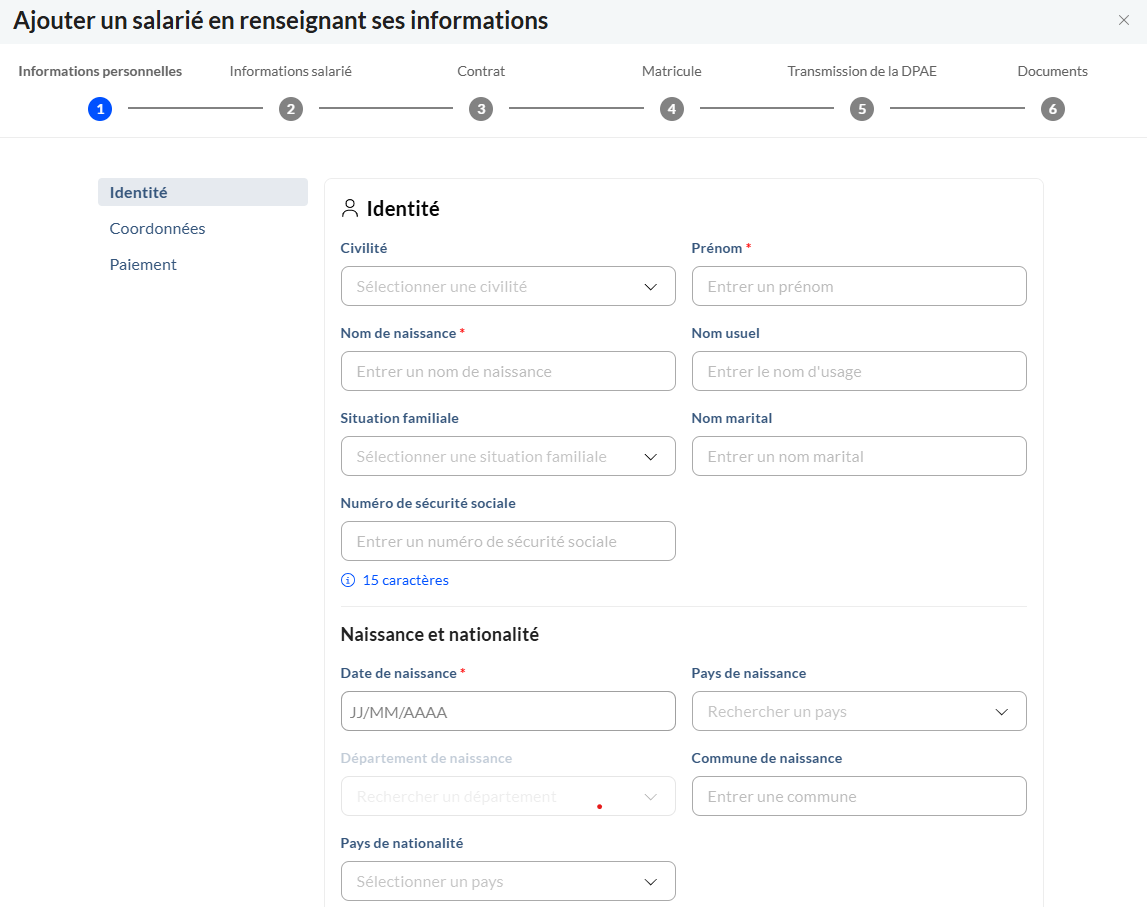Image resolution: width=1147 pixels, height=907 pixels.
Task: Expand the Pays de nationalité dropdown
Action: tap(508, 881)
